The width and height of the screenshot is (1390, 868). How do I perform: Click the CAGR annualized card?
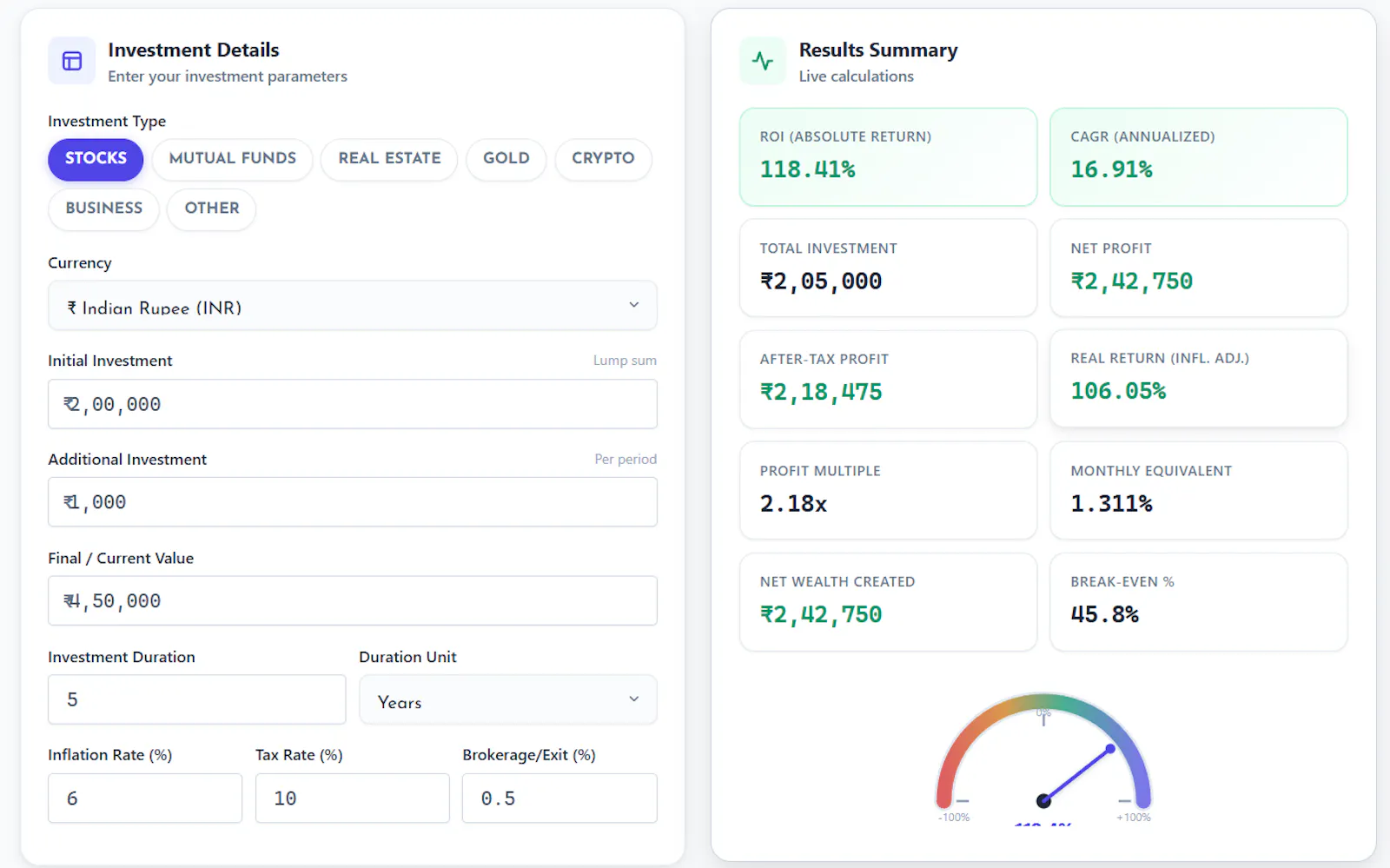[x=1199, y=157]
